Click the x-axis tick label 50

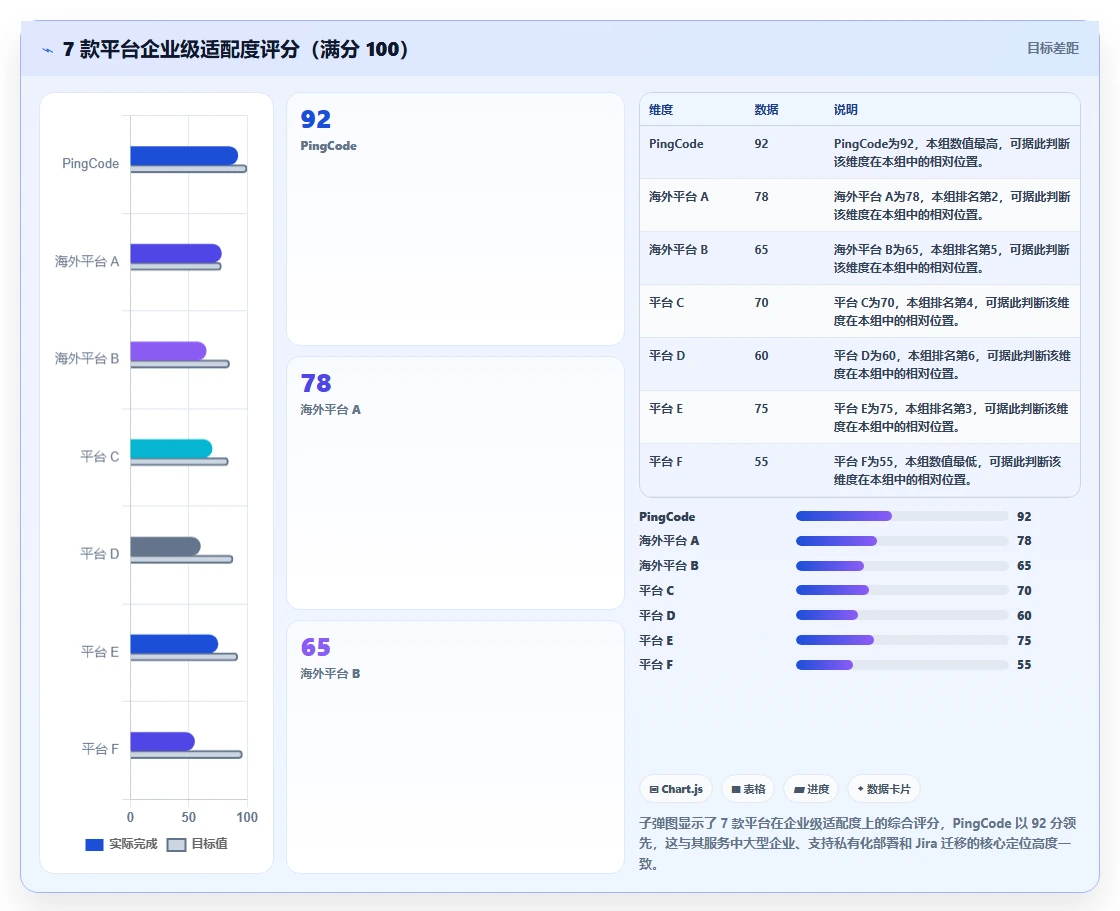click(189, 817)
